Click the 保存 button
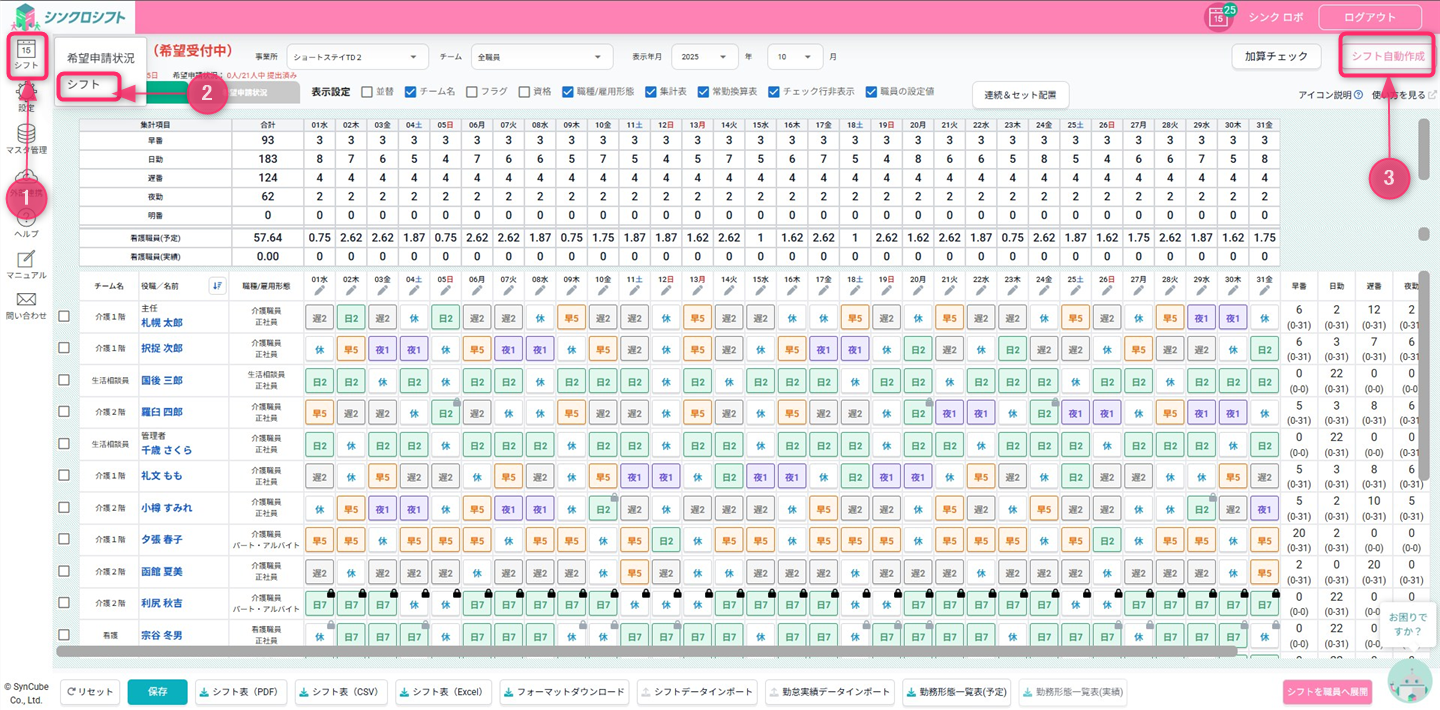1440x710 pixels. click(157, 692)
